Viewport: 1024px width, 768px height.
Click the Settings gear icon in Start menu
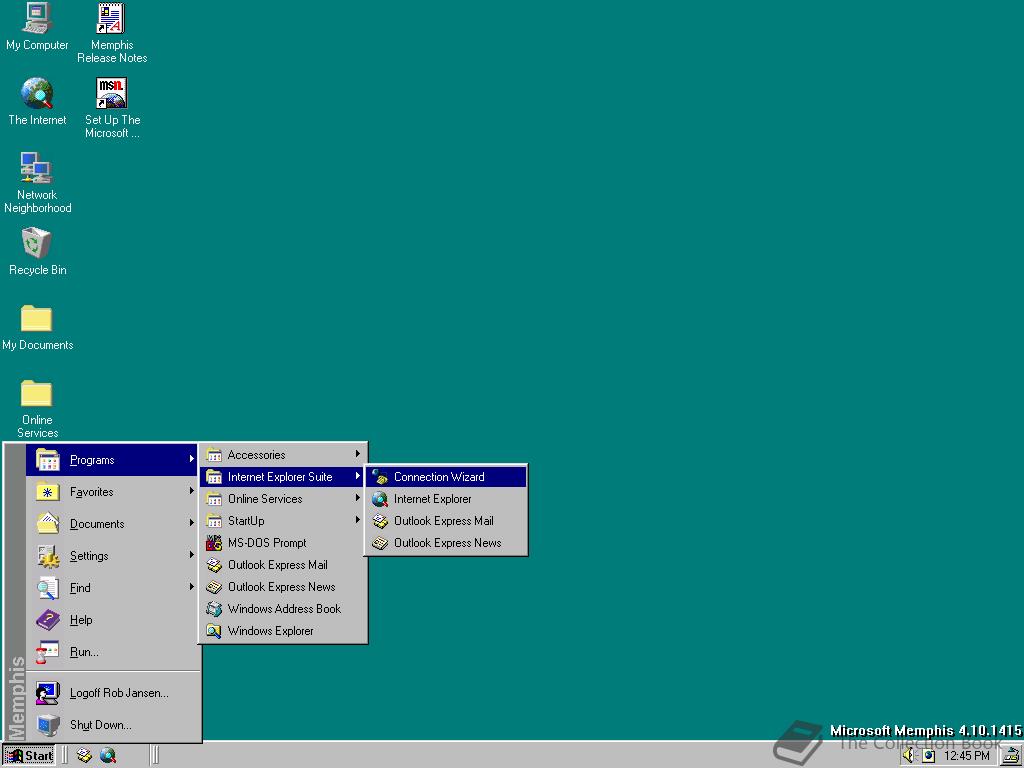point(48,556)
